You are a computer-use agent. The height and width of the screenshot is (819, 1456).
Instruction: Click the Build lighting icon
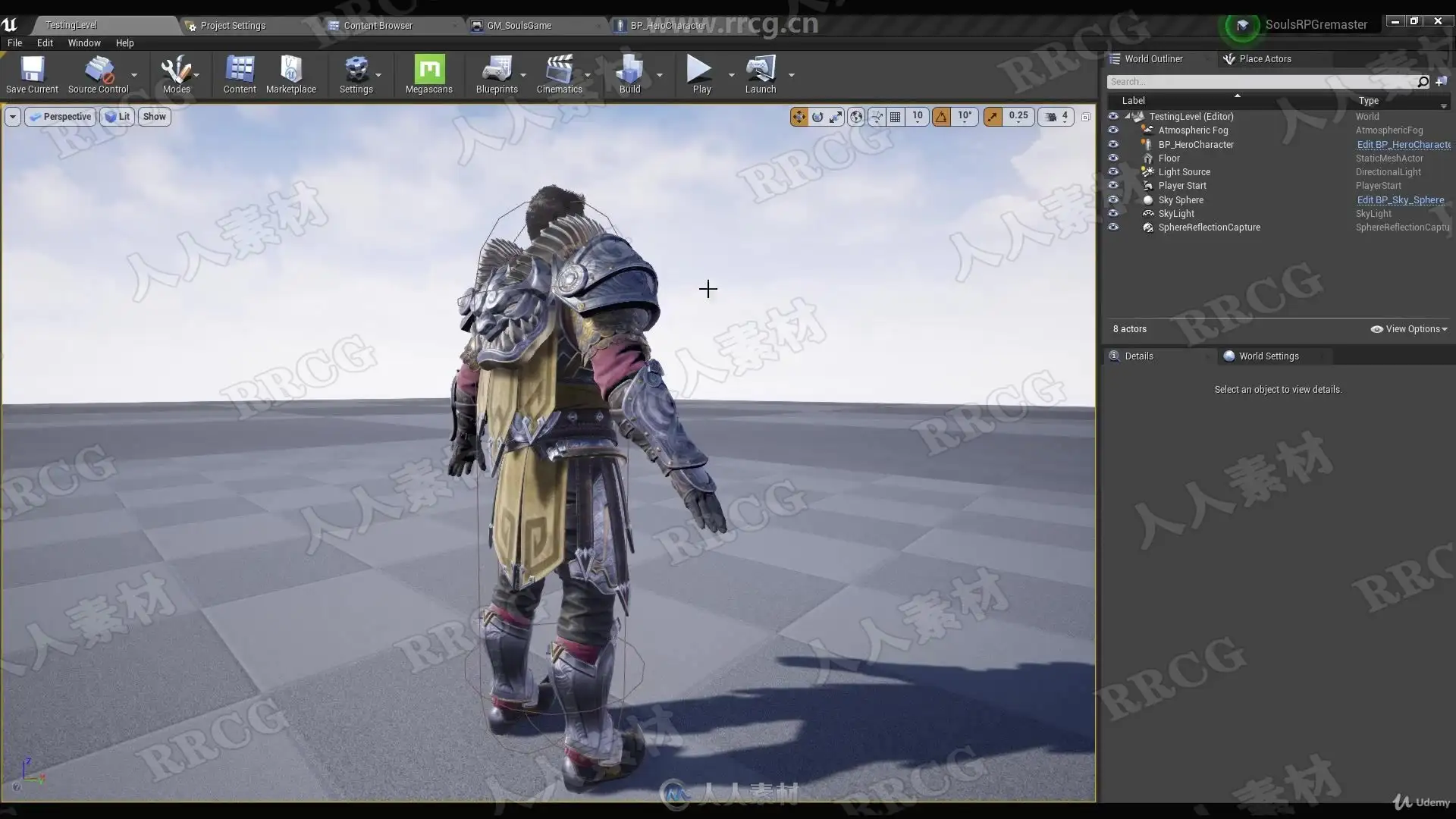[629, 74]
